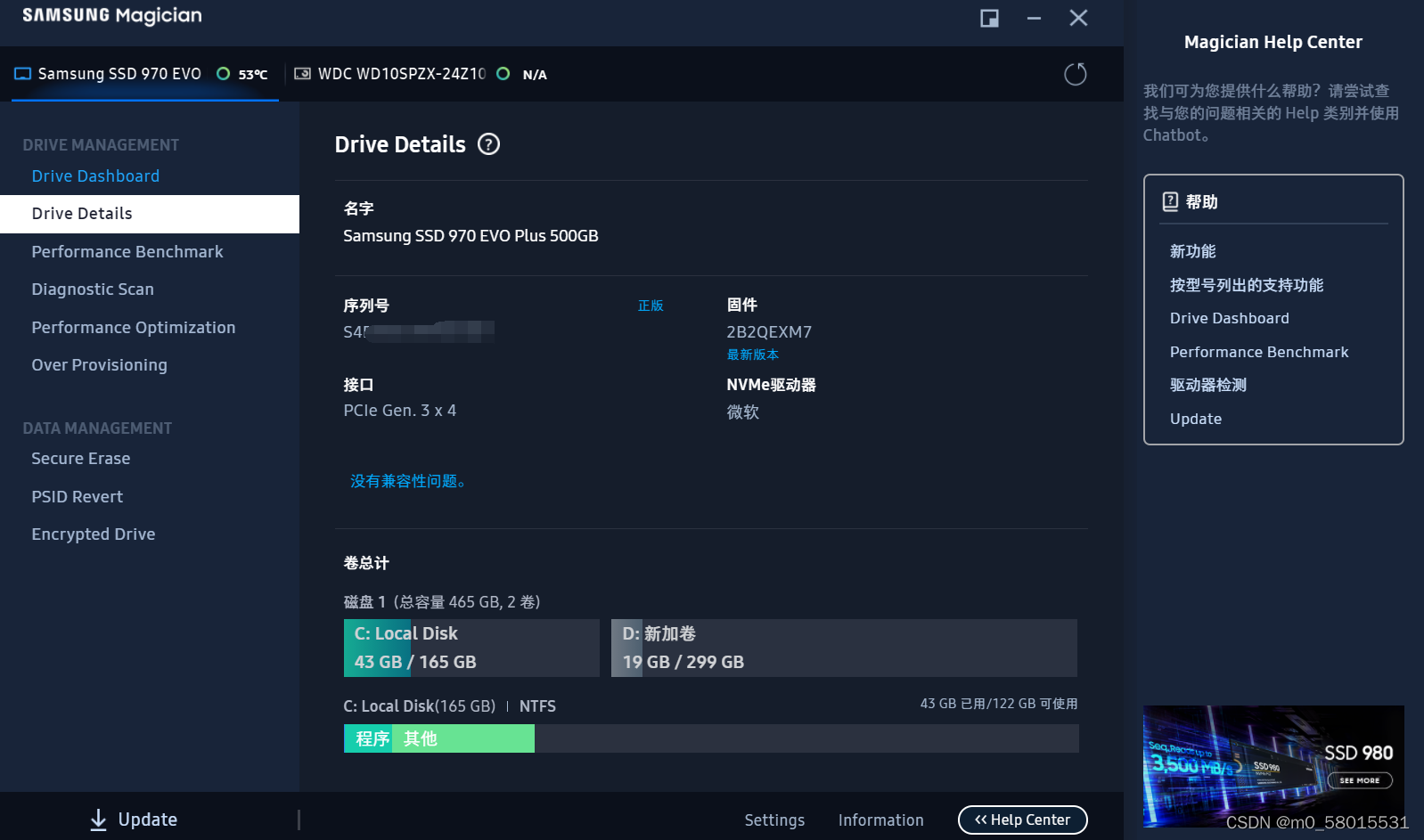This screenshot has width=1424, height=840.
Task: Click the Drive Details help question icon
Action: coord(488,144)
